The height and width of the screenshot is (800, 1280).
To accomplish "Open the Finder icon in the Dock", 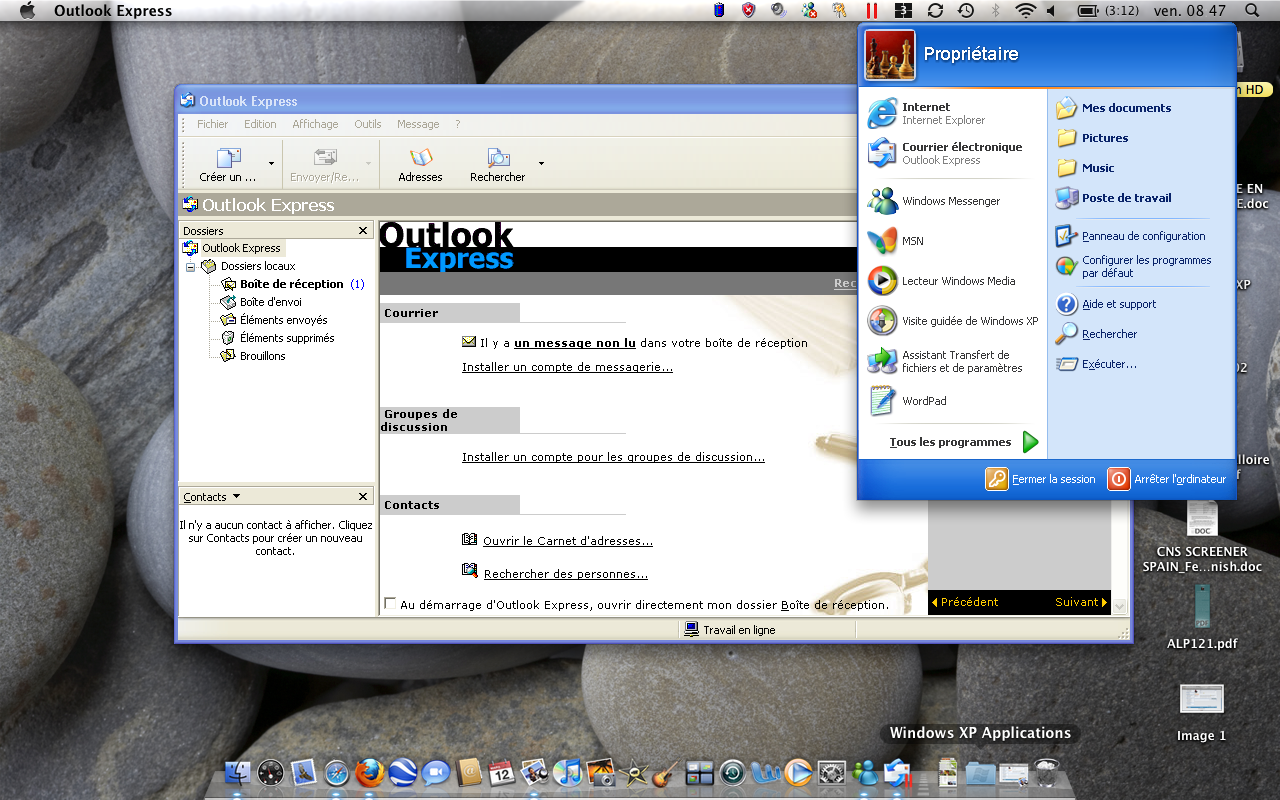I will tap(238, 773).
